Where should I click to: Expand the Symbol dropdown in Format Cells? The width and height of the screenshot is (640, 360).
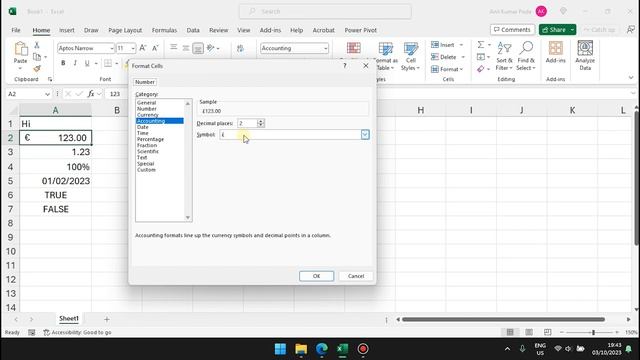tap(365, 135)
